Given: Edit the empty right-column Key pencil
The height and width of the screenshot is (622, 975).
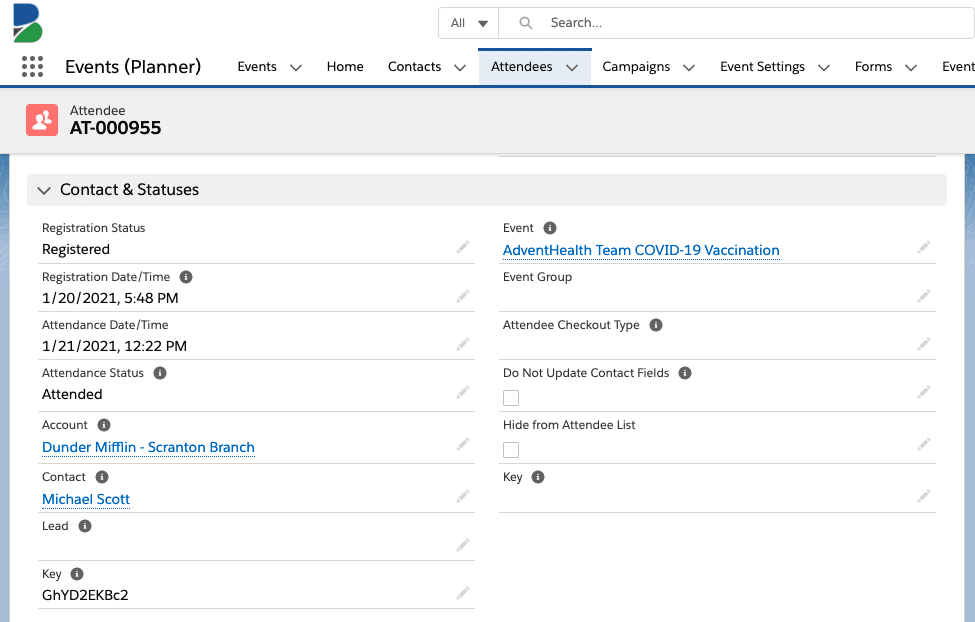Looking at the screenshot, I should (924, 496).
